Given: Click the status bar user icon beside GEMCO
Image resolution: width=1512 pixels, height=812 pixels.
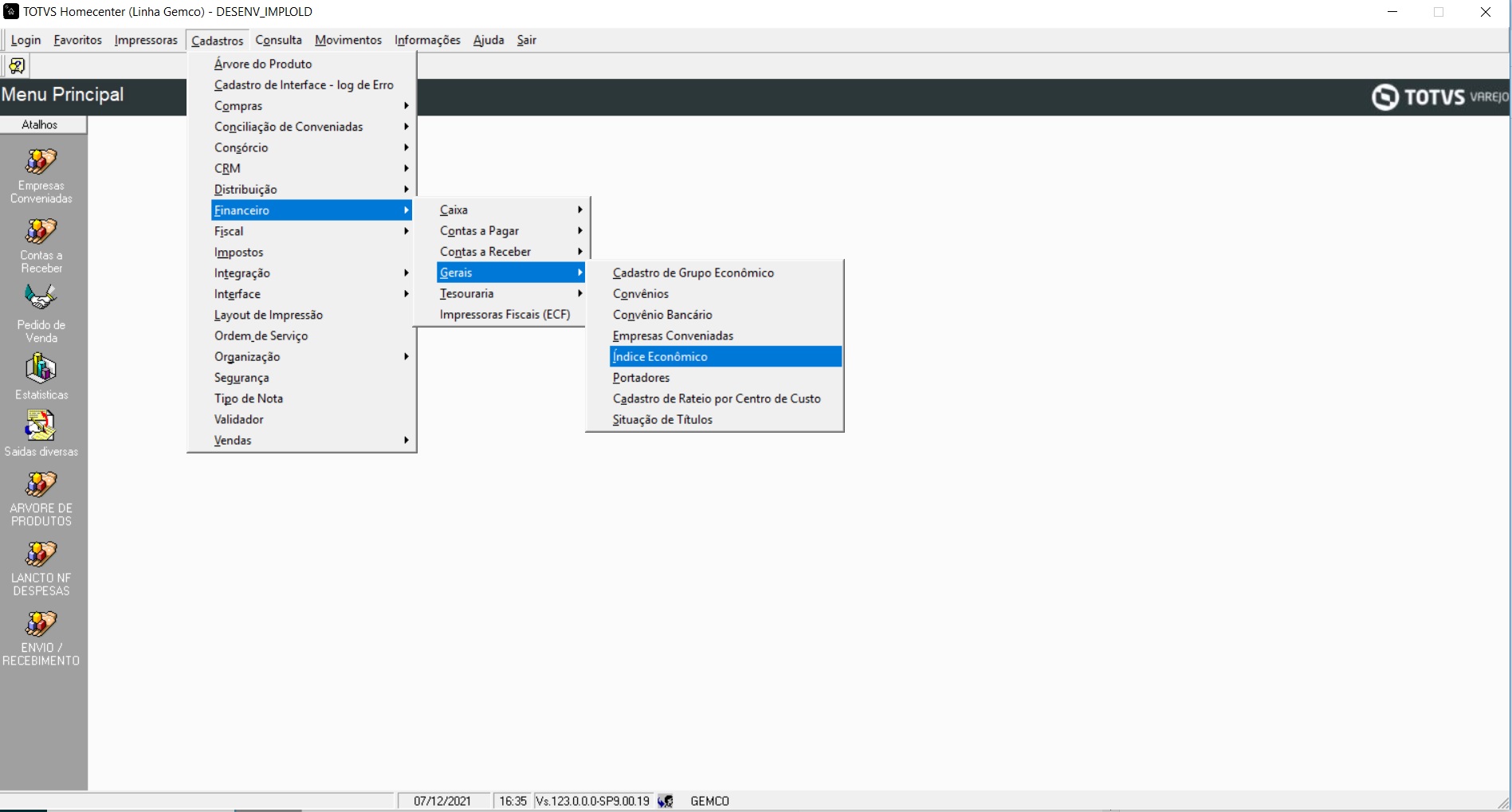Looking at the screenshot, I should tap(666, 801).
